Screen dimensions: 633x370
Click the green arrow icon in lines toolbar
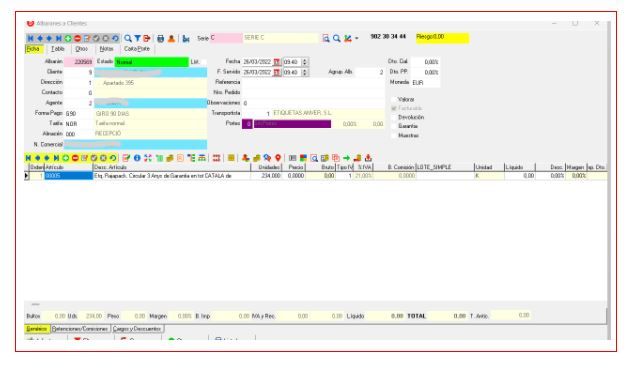click(346, 158)
